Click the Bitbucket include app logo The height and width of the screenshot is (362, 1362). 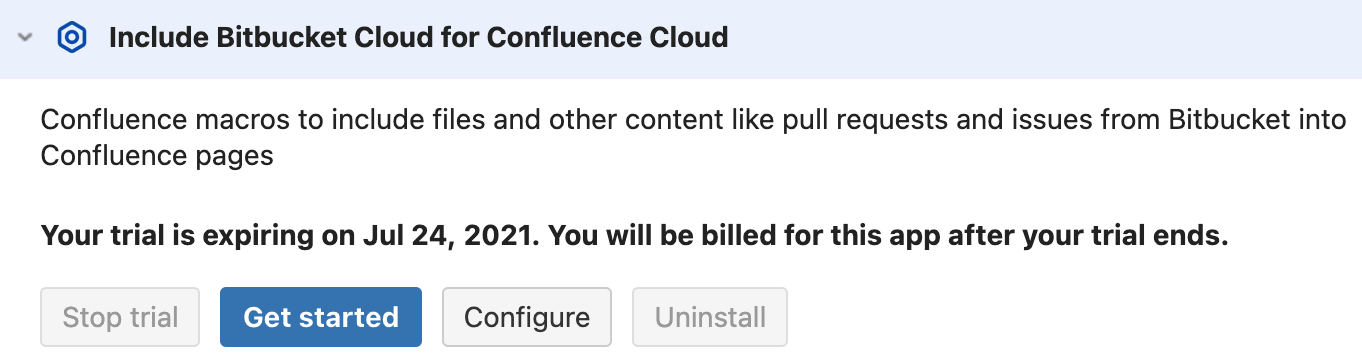coord(72,38)
